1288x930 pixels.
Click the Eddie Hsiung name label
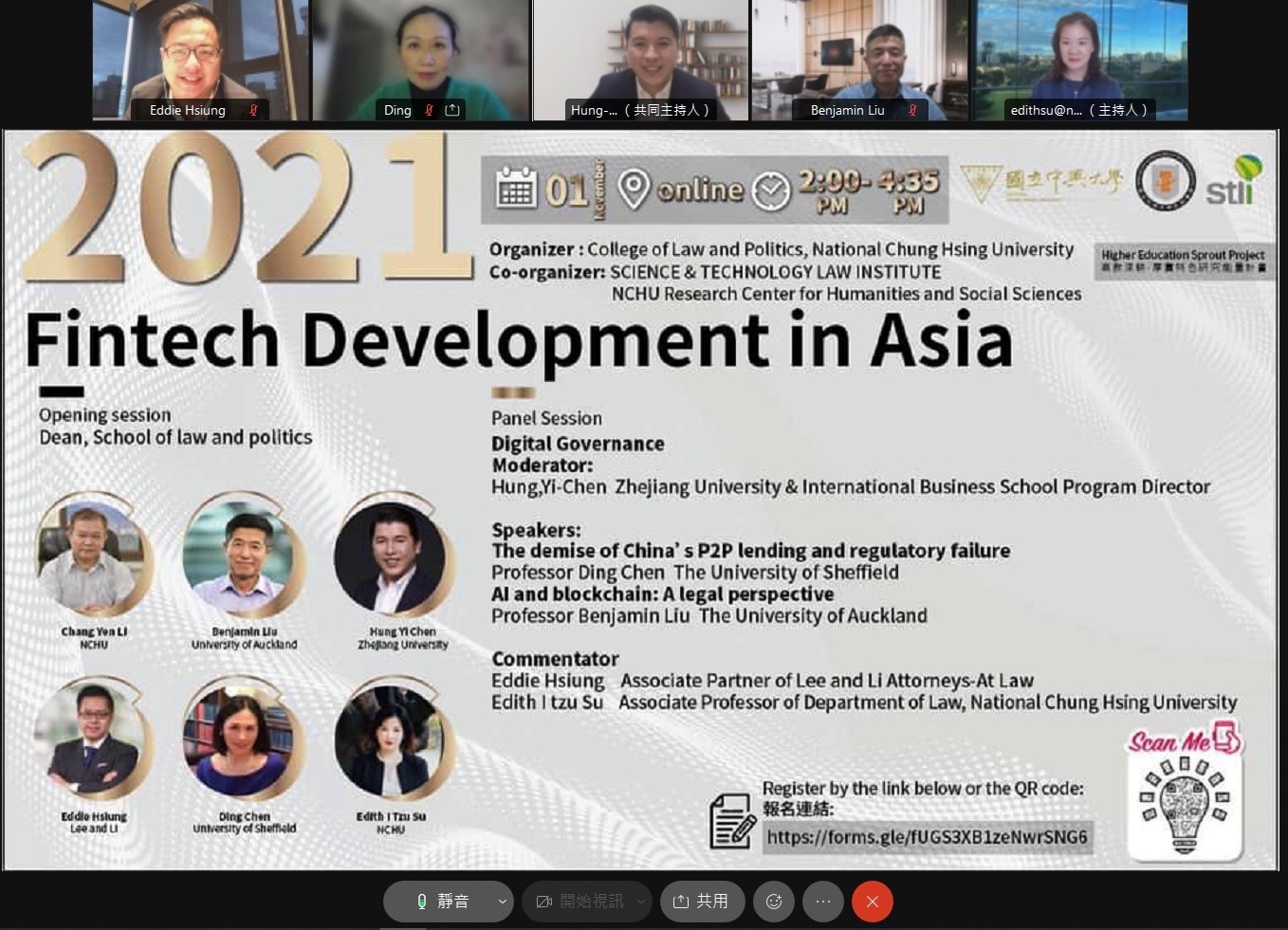pyautogui.click(x=188, y=110)
